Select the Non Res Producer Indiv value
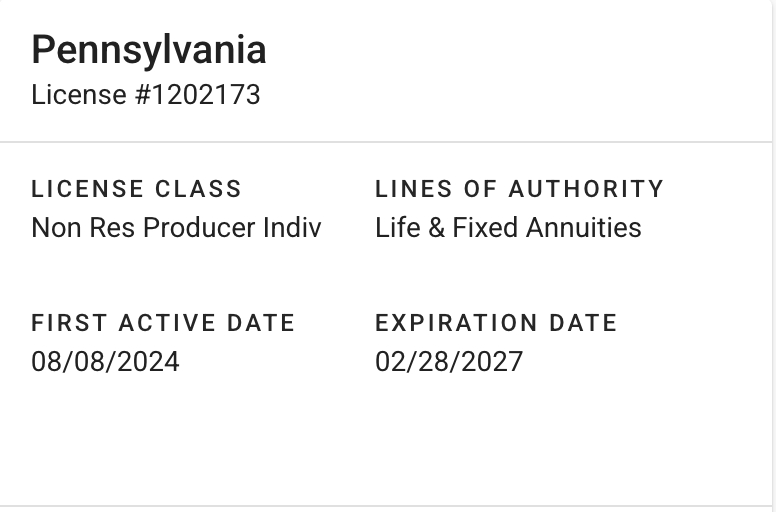 click(176, 228)
